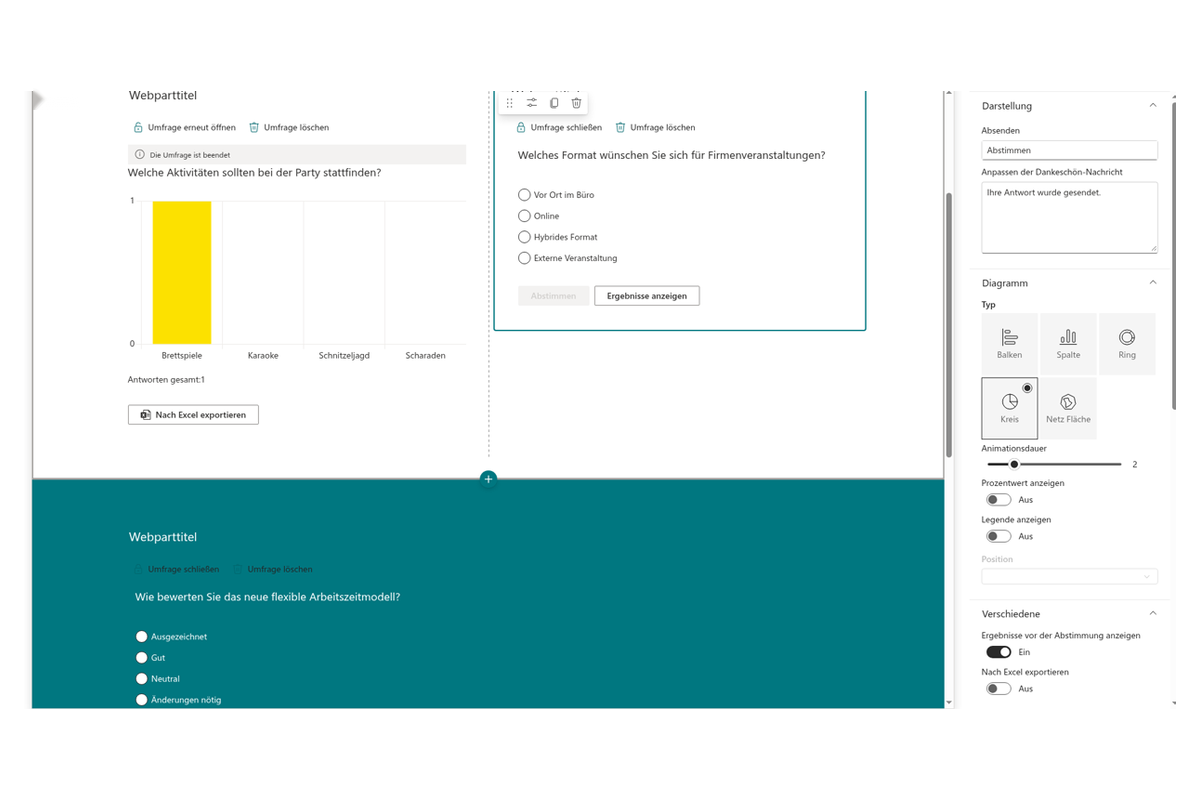Select the 'Gut' rating

142,658
